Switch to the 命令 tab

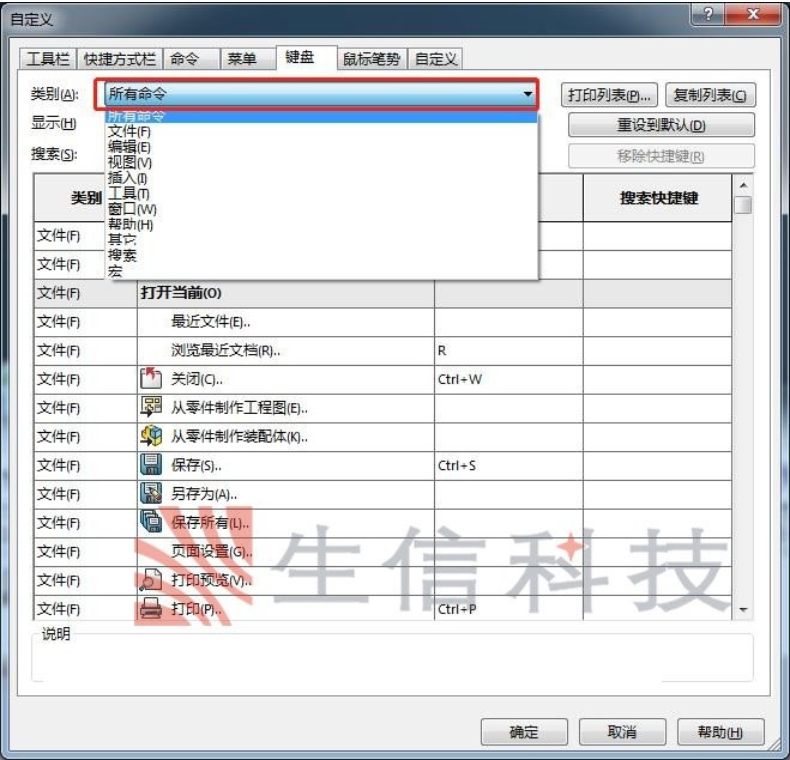tap(191, 59)
